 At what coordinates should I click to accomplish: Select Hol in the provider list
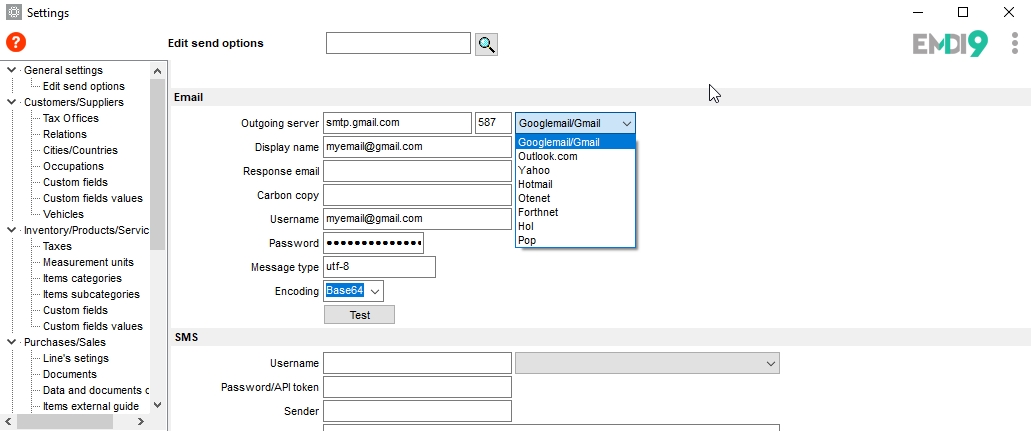pos(575,226)
